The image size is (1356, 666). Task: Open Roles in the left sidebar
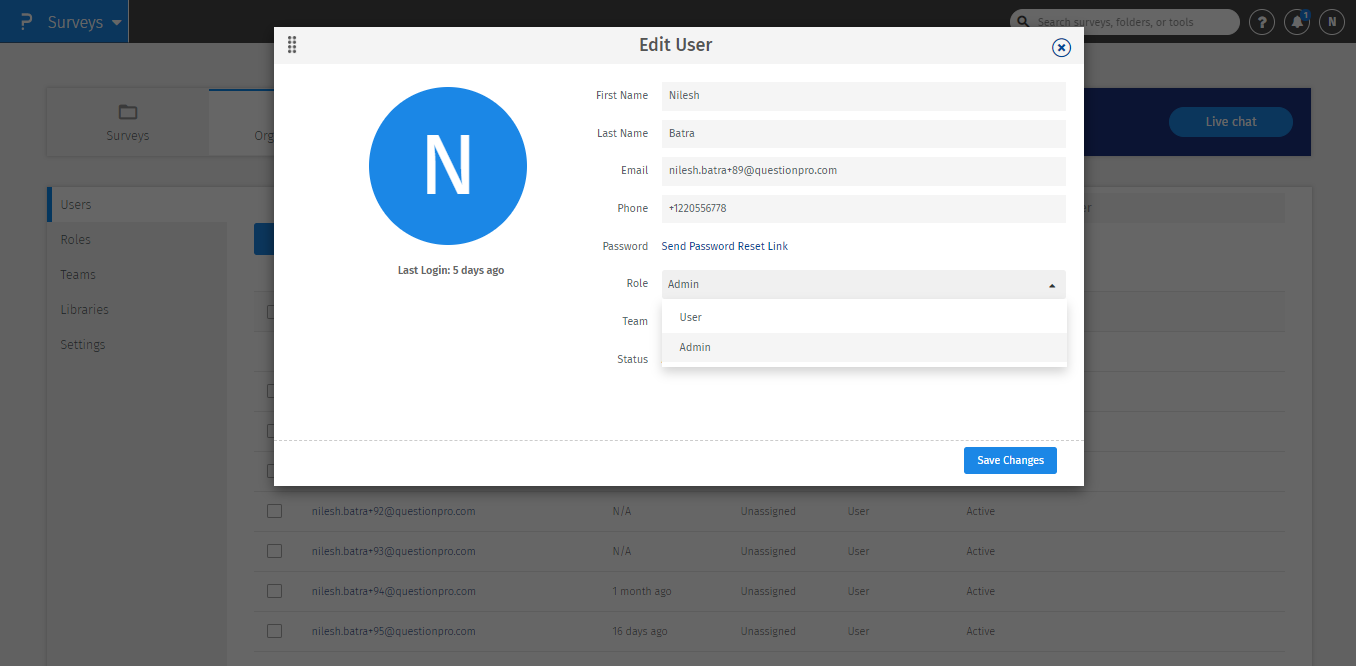[76, 239]
